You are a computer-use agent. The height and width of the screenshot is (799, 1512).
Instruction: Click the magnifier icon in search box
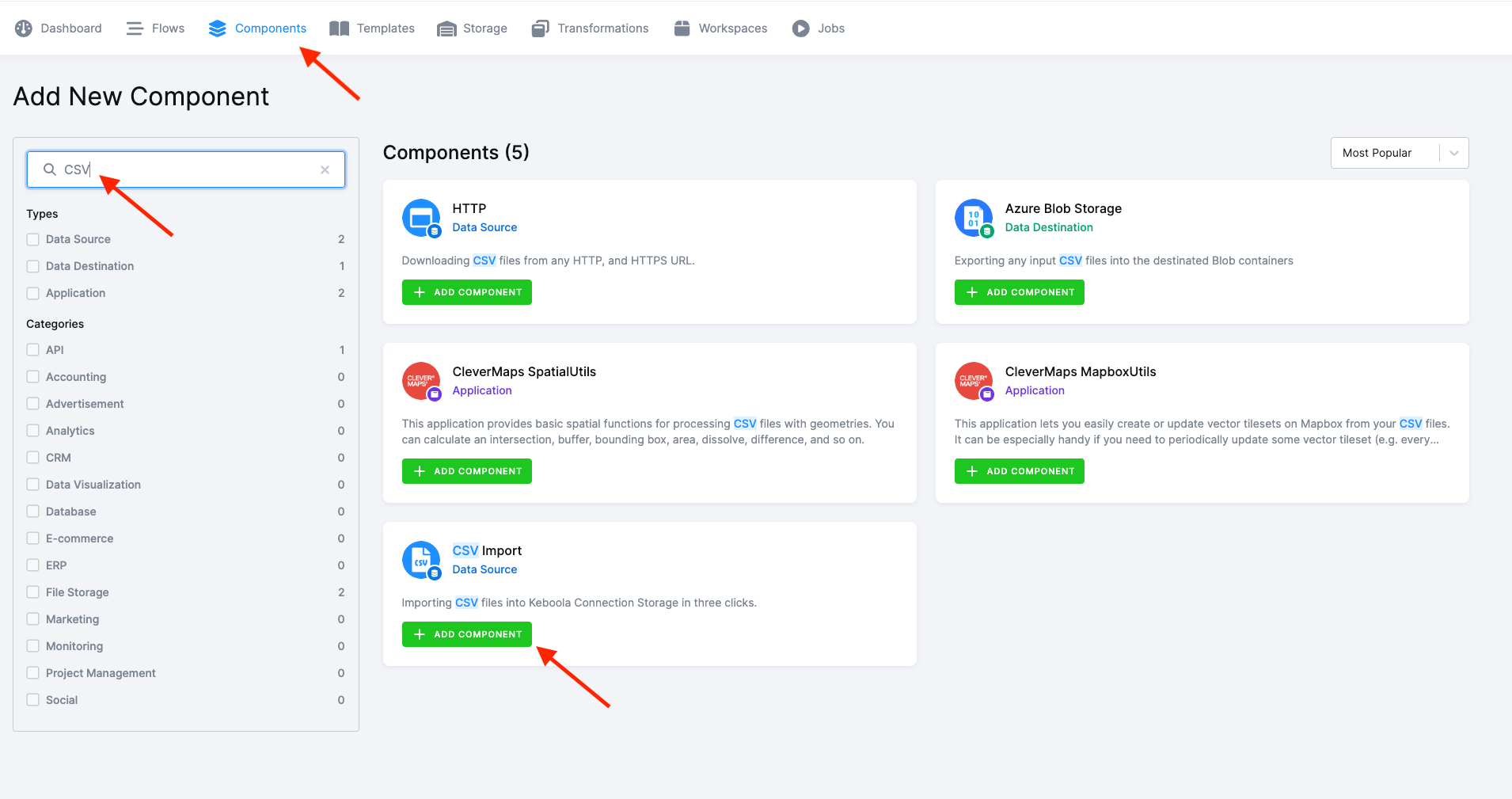(x=49, y=169)
